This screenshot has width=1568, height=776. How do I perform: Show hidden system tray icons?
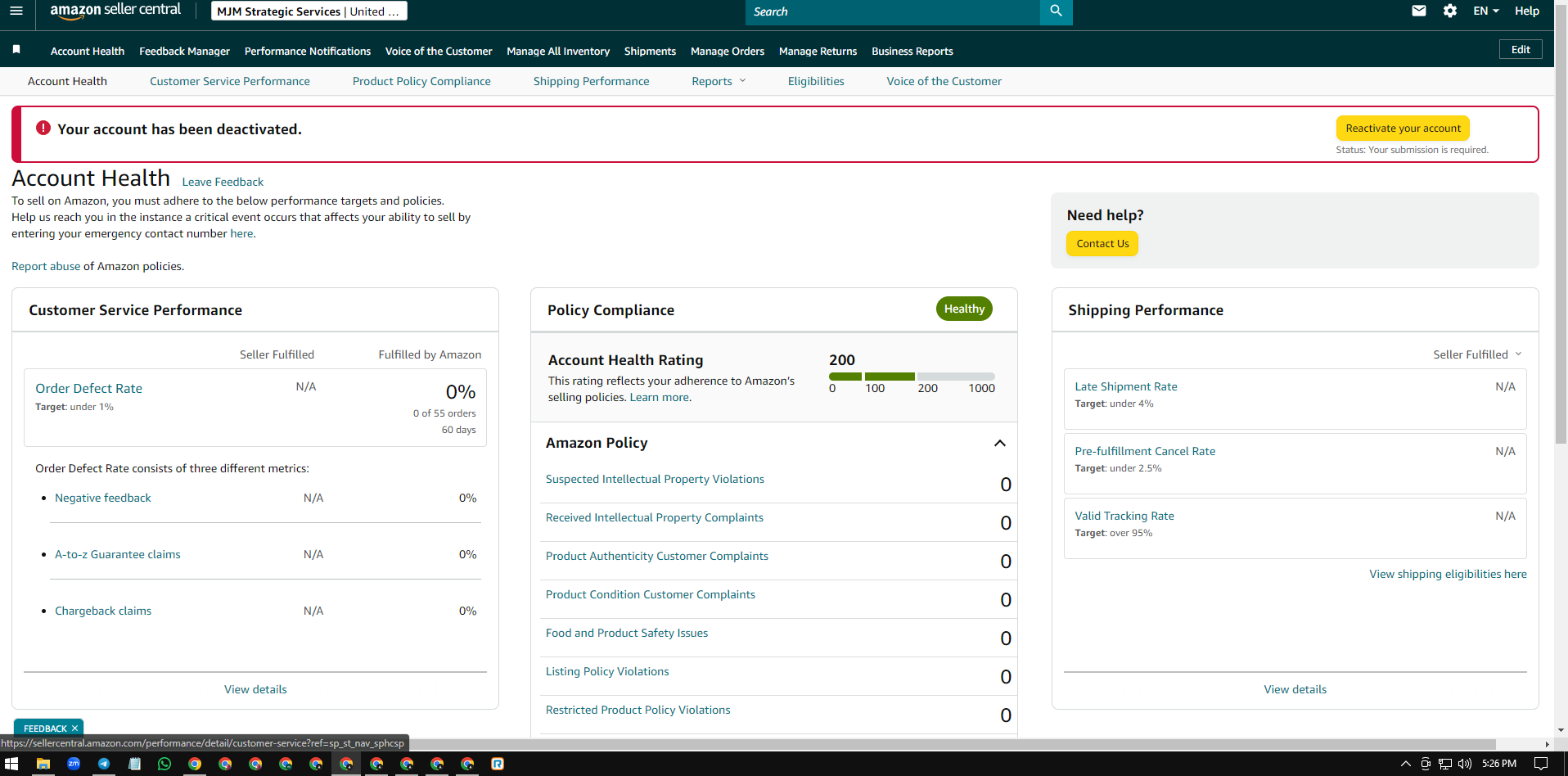1406,764
